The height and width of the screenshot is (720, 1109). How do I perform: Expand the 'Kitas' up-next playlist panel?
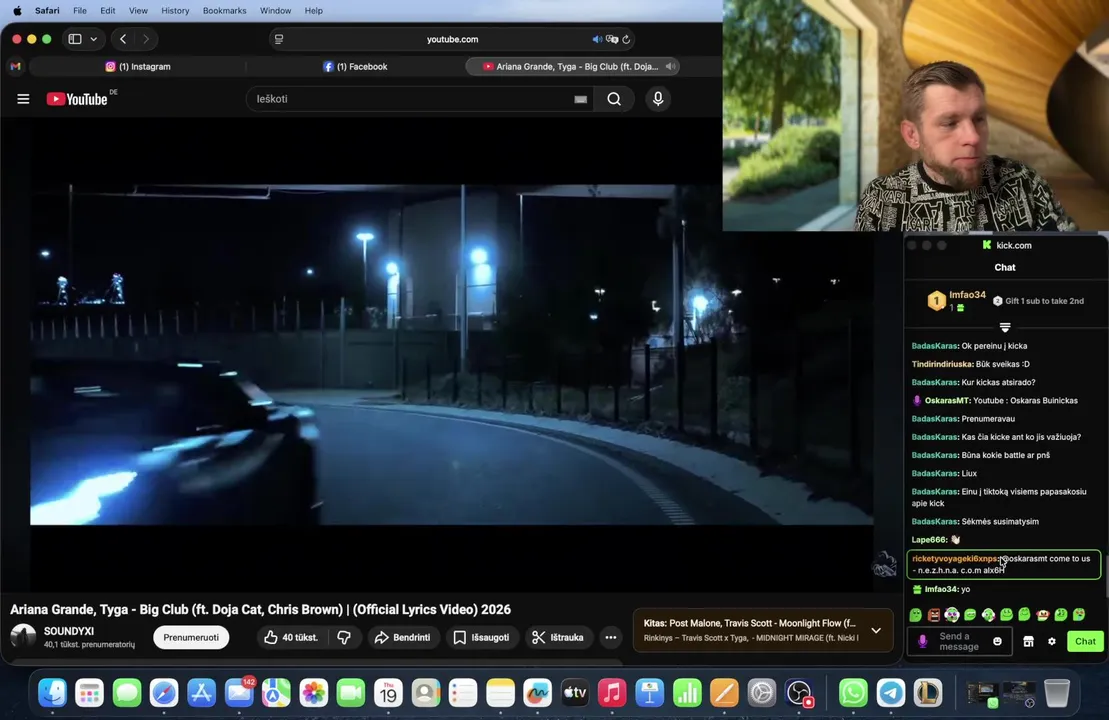(x=876, y=630)
